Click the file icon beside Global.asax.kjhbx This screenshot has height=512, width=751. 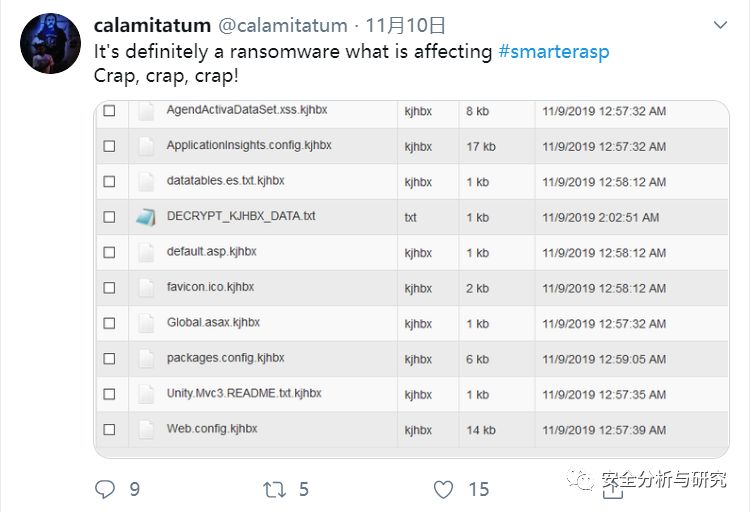tap(146, 324)
